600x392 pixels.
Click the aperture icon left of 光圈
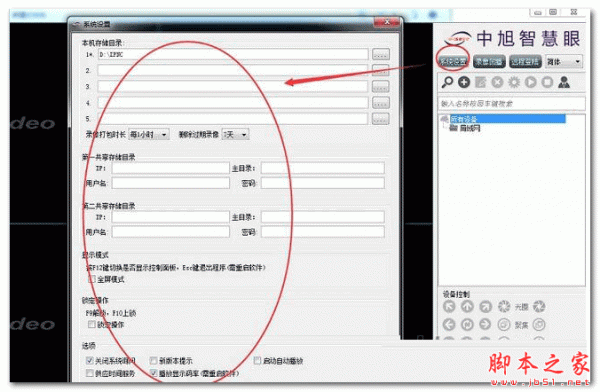[504, 306]
